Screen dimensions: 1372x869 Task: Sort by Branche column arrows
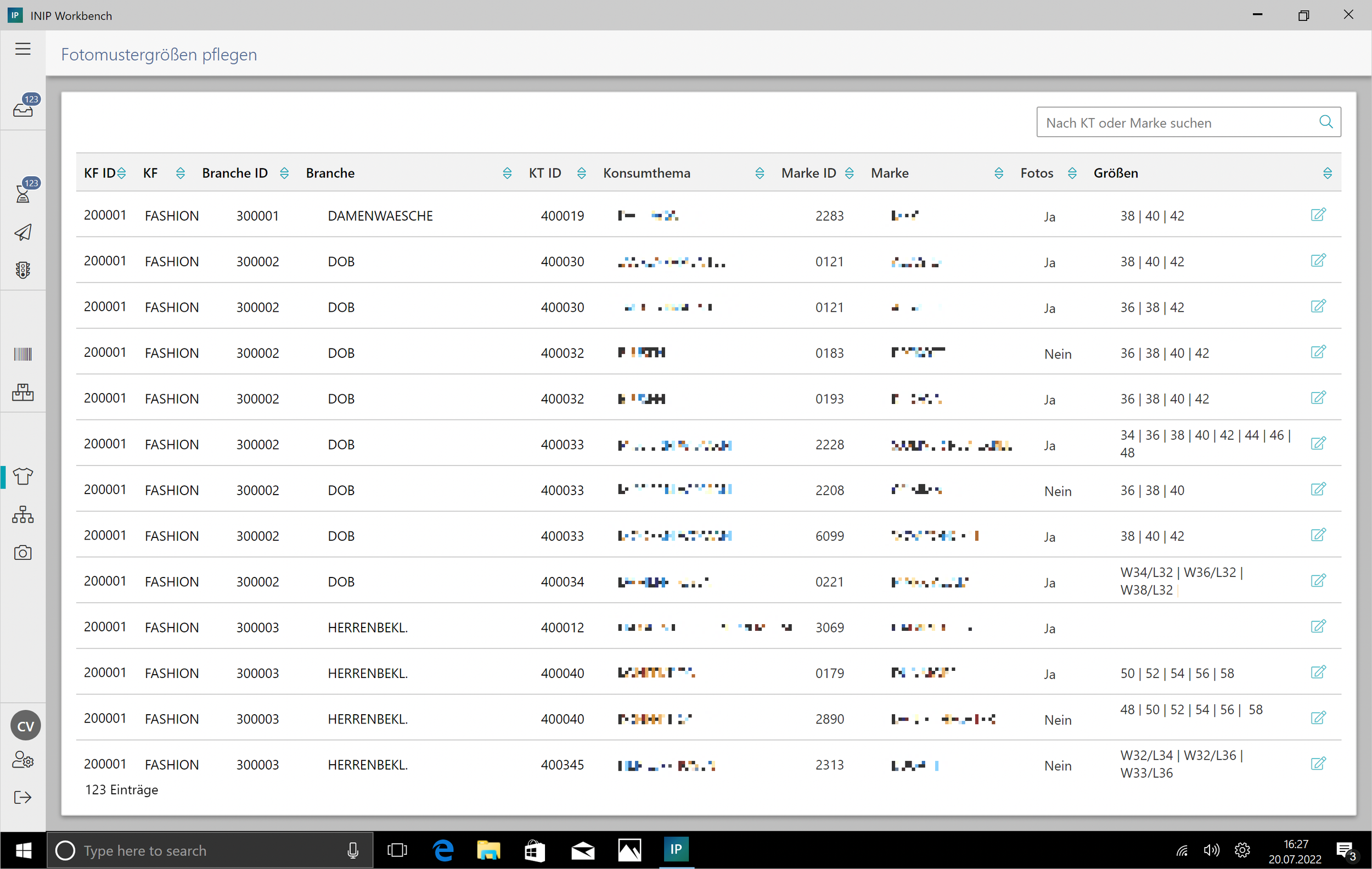coord(507,173)
